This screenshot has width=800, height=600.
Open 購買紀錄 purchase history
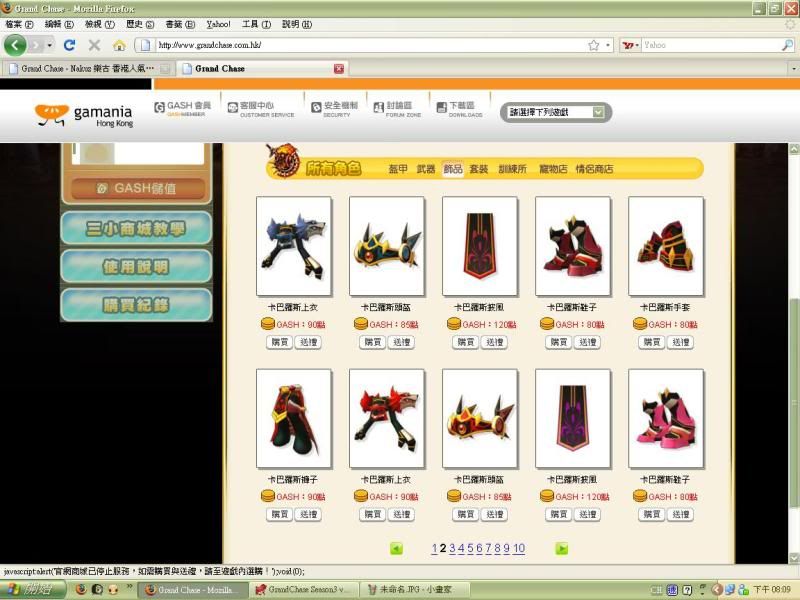(136, 305)
